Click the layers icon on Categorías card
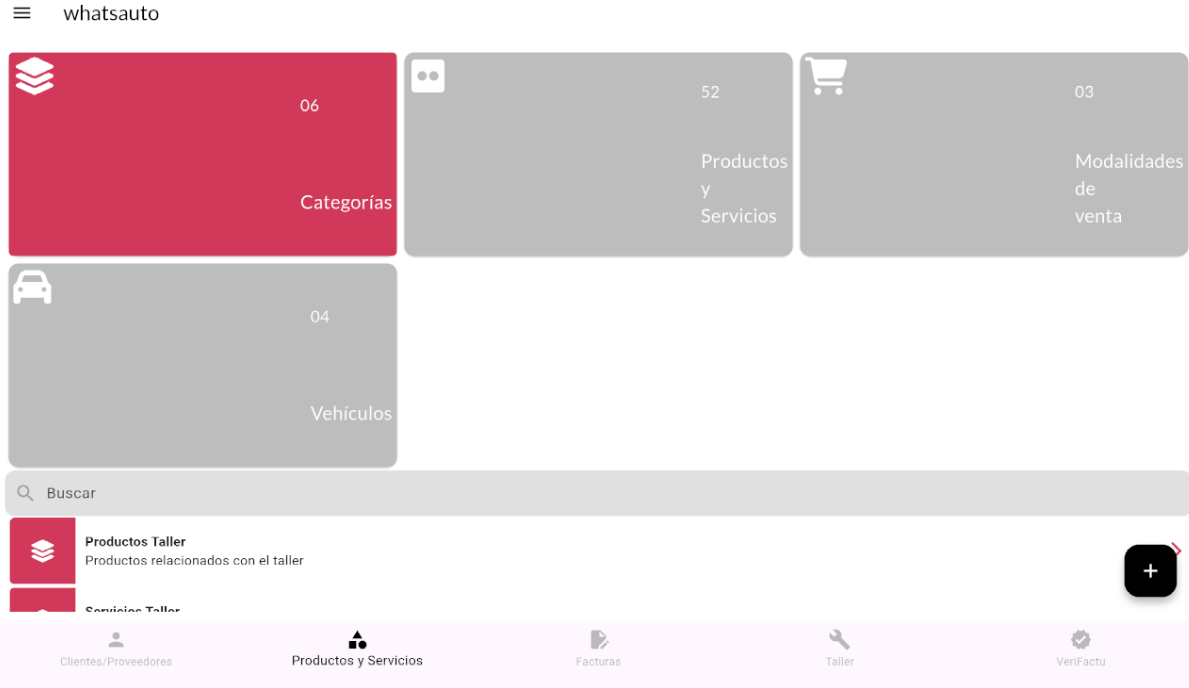1189x688 pixels. pos(35,76)
